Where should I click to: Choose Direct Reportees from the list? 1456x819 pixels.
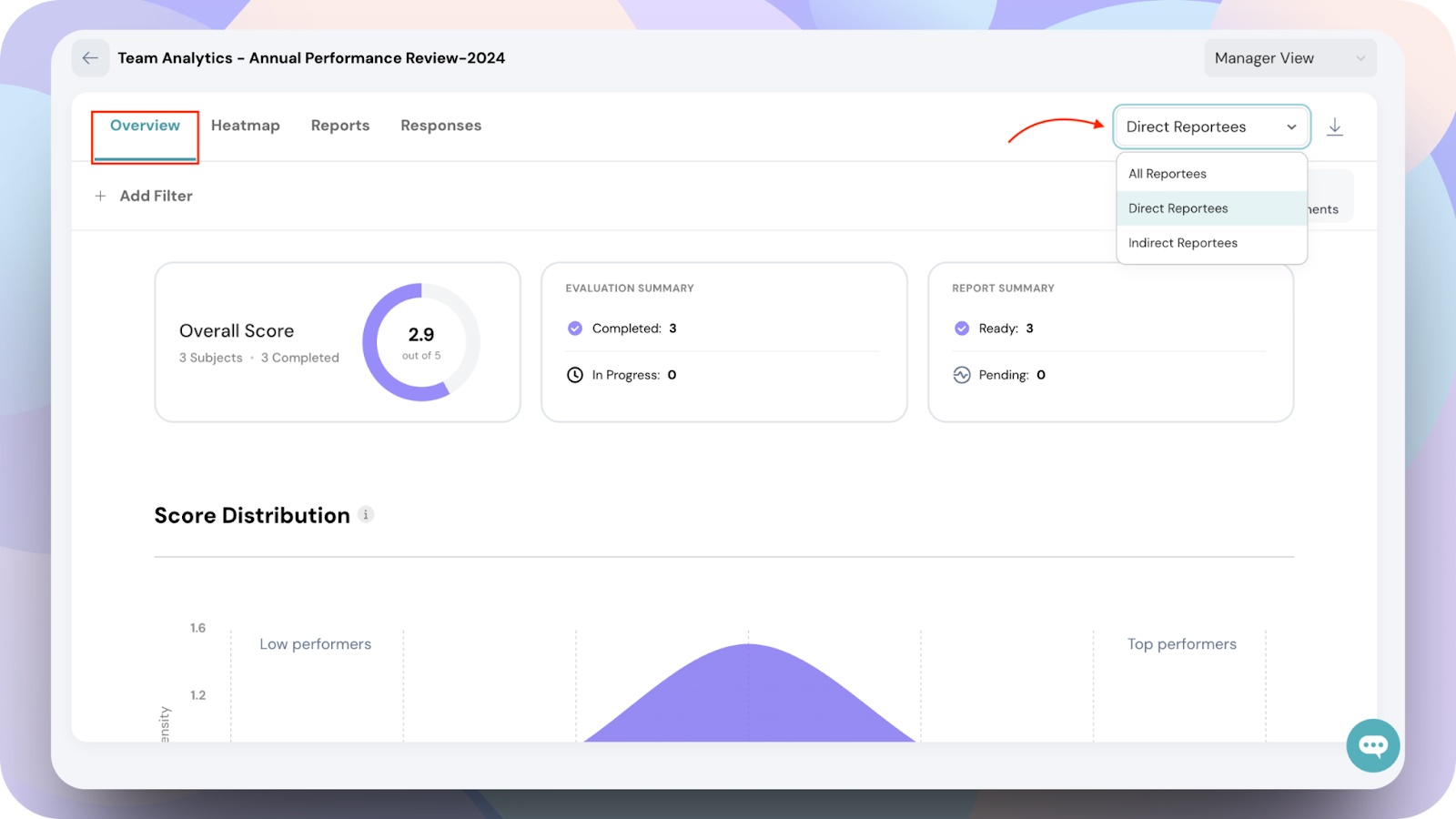click(1211, 208)
